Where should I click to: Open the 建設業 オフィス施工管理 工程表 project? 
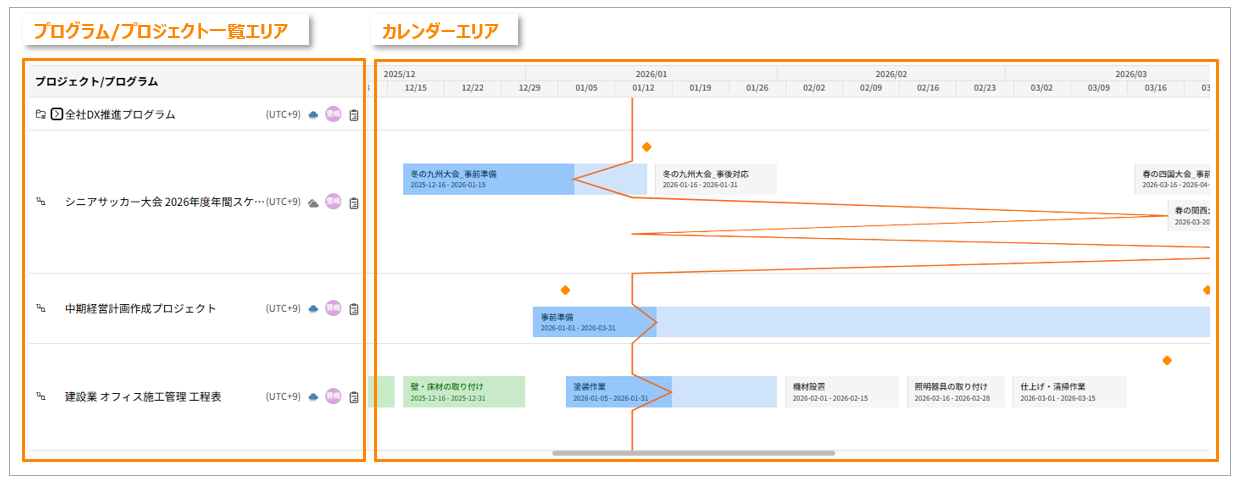143,397
